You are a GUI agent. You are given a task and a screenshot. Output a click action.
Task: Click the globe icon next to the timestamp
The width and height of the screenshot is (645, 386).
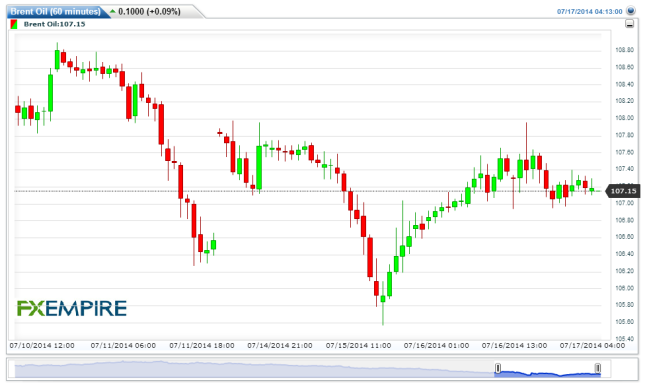631,11
